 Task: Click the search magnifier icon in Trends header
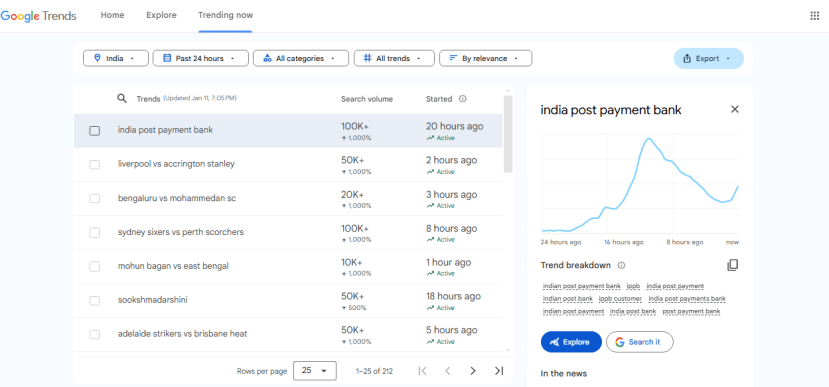pos(122,98)
